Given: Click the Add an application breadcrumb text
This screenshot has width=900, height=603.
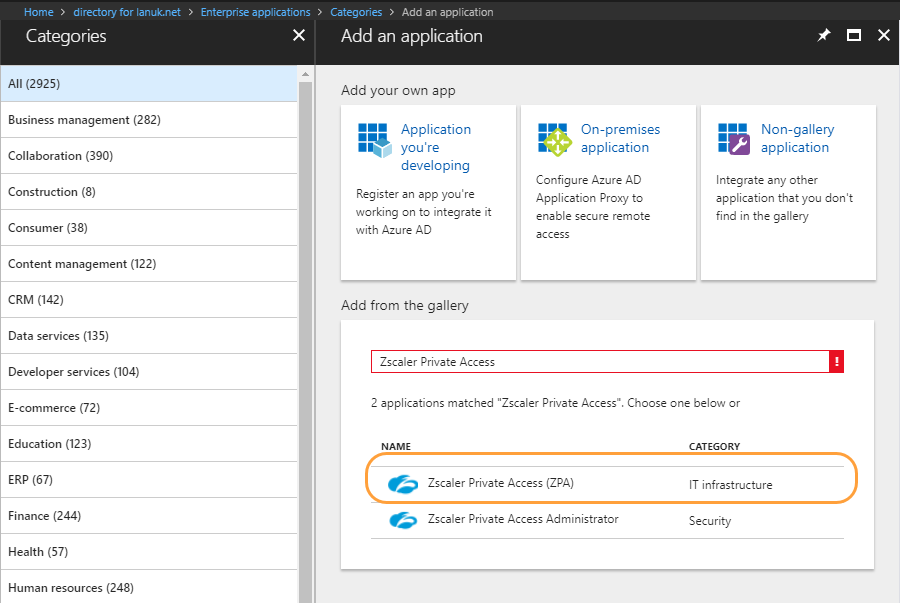Looking at the screenshot, I should tap(447, 12).
